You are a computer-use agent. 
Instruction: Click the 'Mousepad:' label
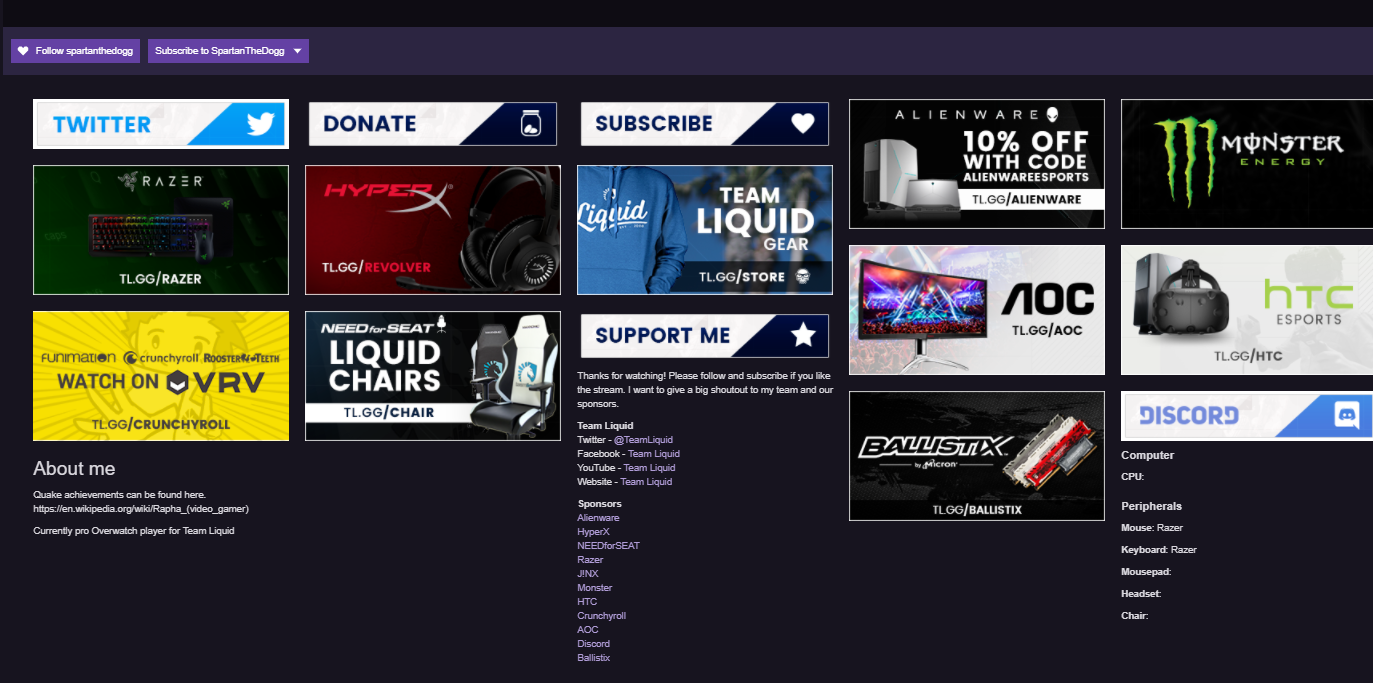point(1146,572)
